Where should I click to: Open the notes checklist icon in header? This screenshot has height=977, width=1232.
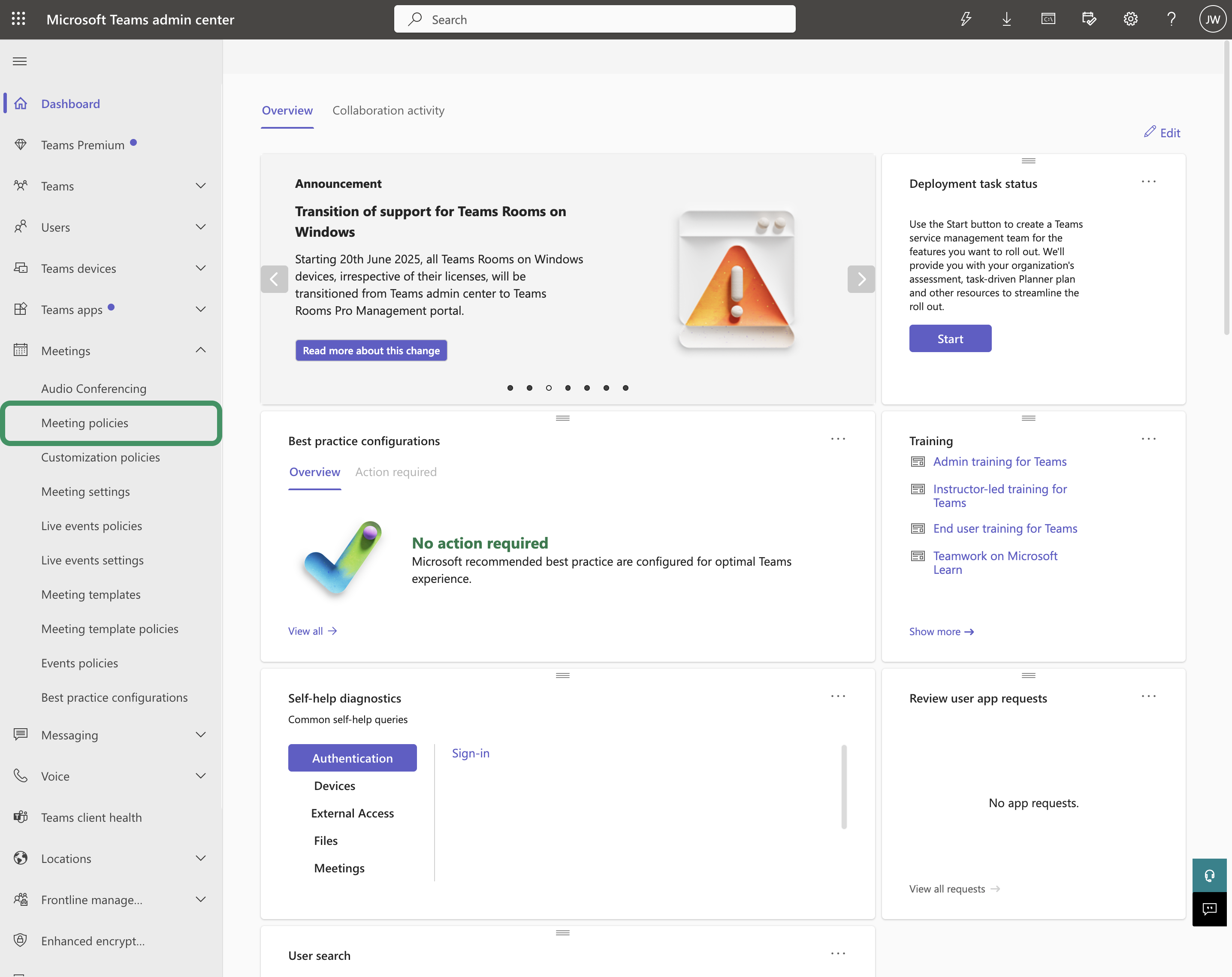1089,19
